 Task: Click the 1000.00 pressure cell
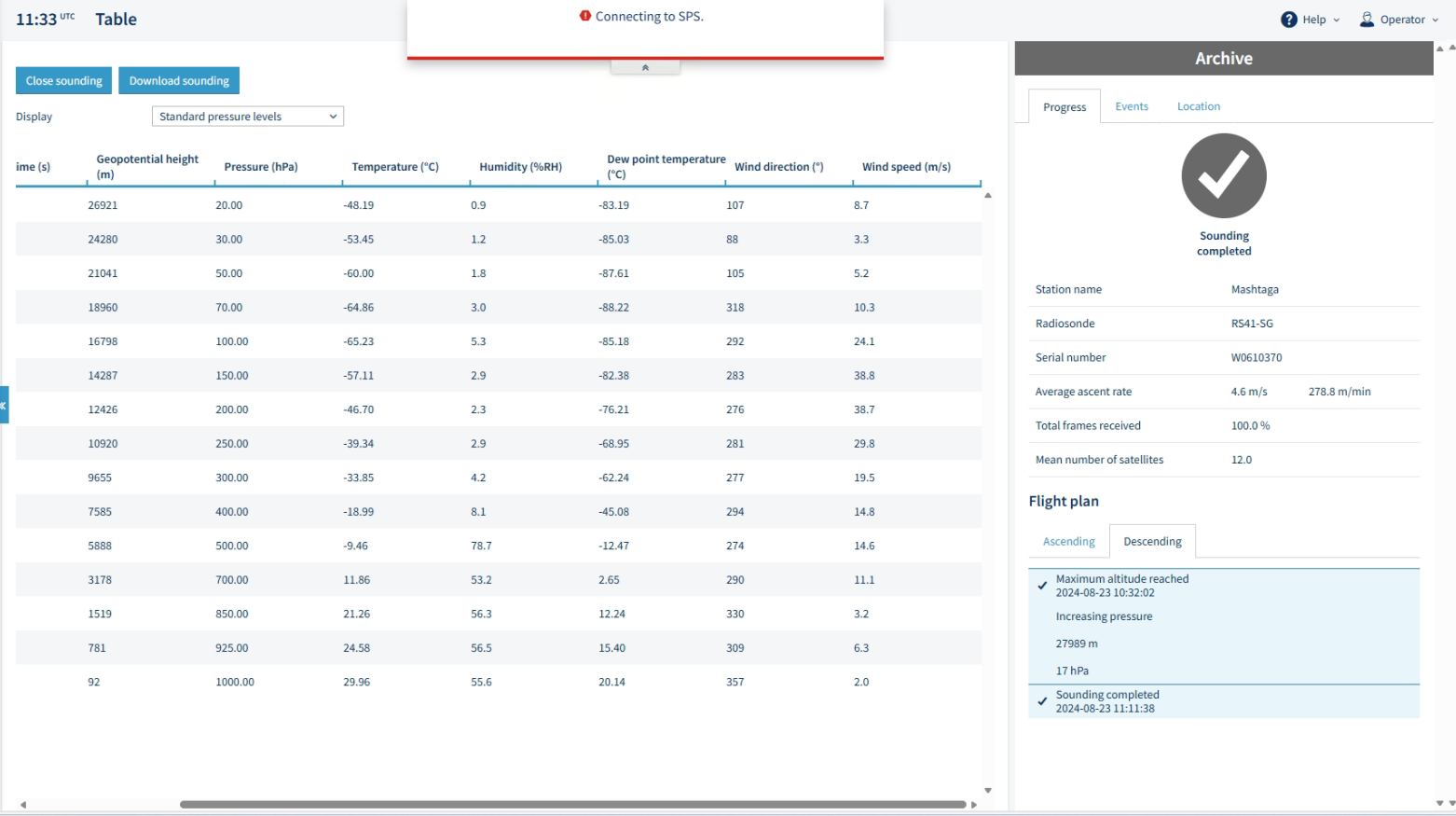(235, 683)
